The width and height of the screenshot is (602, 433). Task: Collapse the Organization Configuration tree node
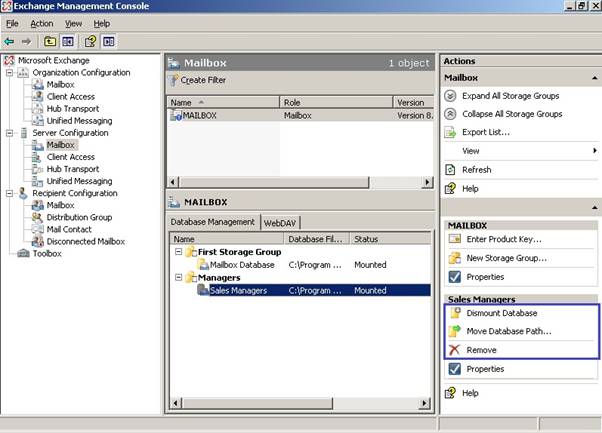[9, 73]
